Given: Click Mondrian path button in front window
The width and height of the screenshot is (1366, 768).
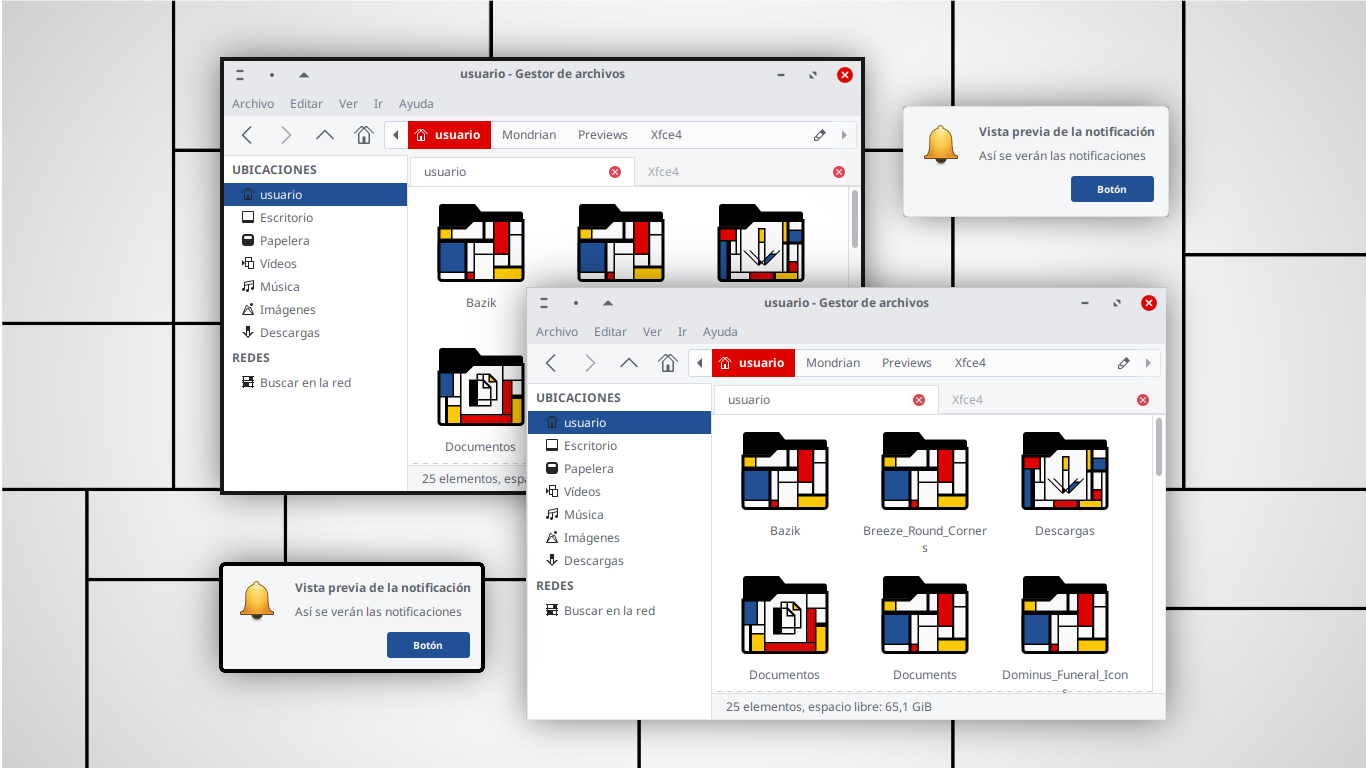Looking at the screenshot, I should tap(833, 363).
